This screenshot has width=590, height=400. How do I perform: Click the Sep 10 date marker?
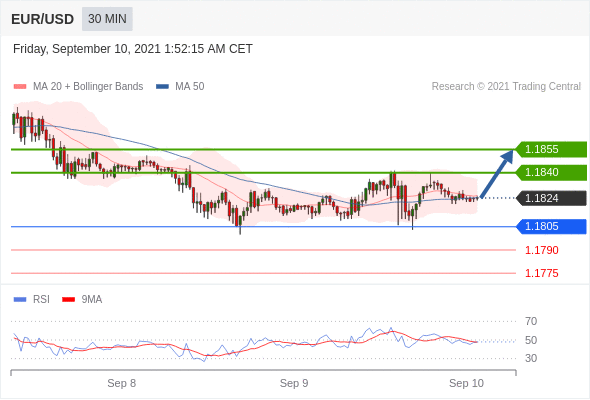point(466,383)
